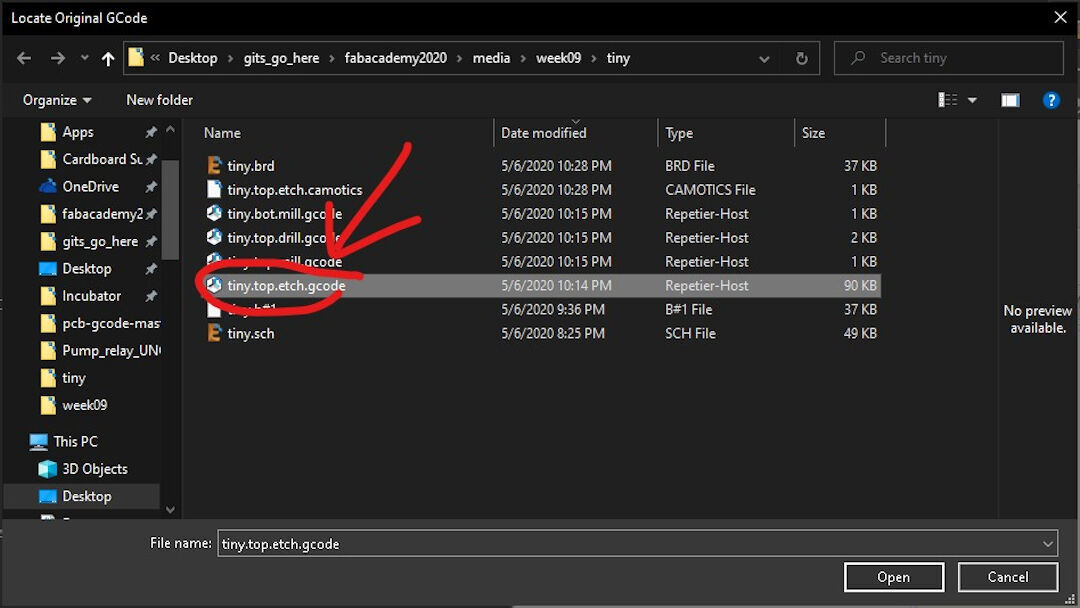Open pinned fabacademy2 folder in navigation pane

(x=102, y=214)
